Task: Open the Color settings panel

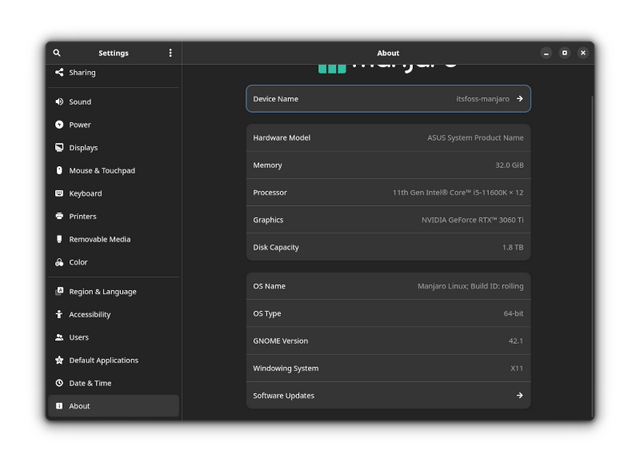Action: pyautogui.click(x=113, y=262)
